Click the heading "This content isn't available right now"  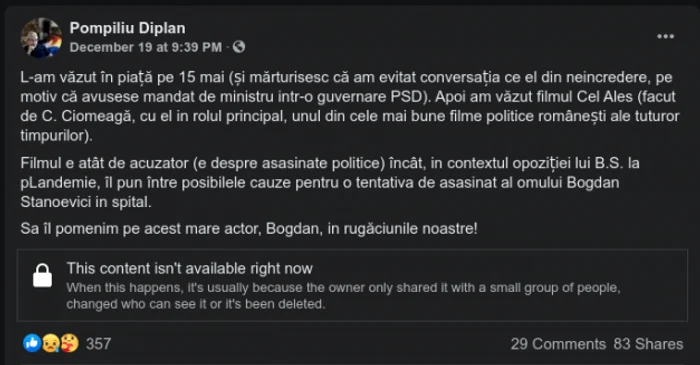(189, 269)
